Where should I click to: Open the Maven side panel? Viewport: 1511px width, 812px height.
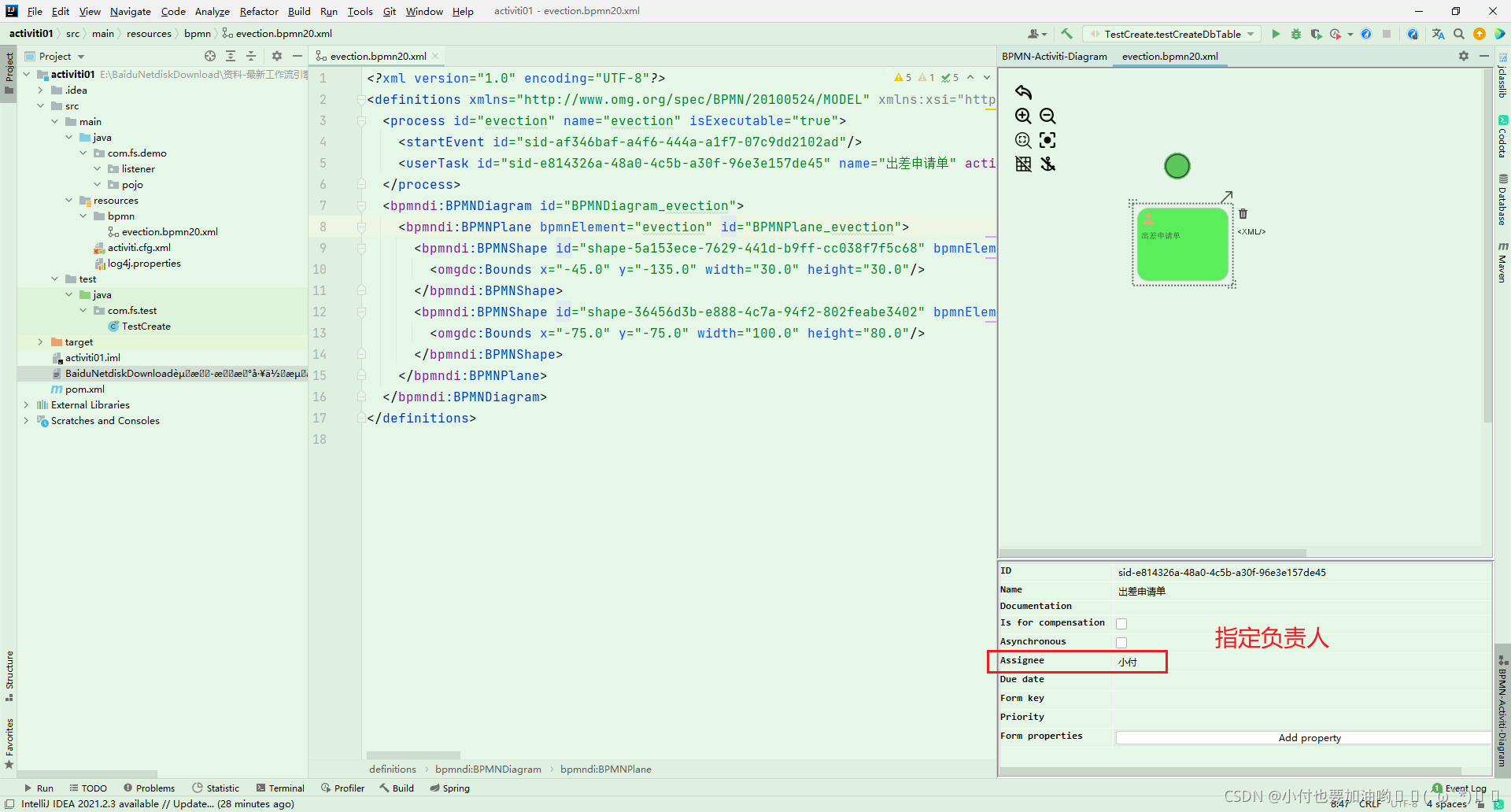[1502, 263]
